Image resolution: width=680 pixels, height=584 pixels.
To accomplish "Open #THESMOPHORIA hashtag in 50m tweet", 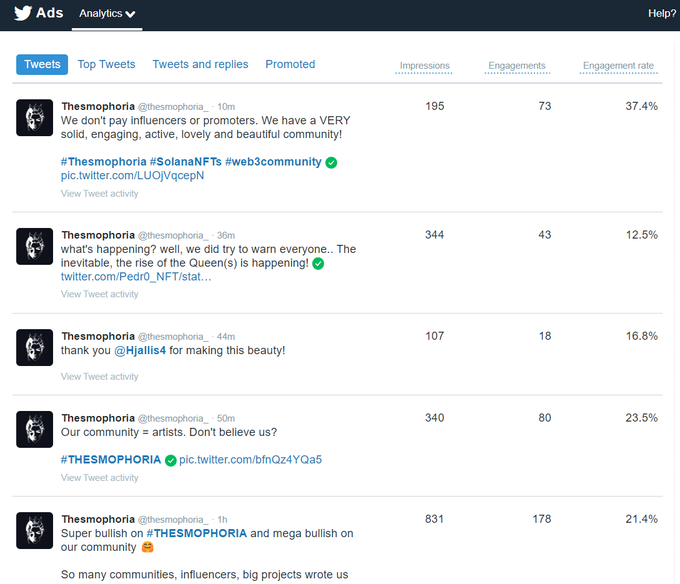I will pos(111,460).
